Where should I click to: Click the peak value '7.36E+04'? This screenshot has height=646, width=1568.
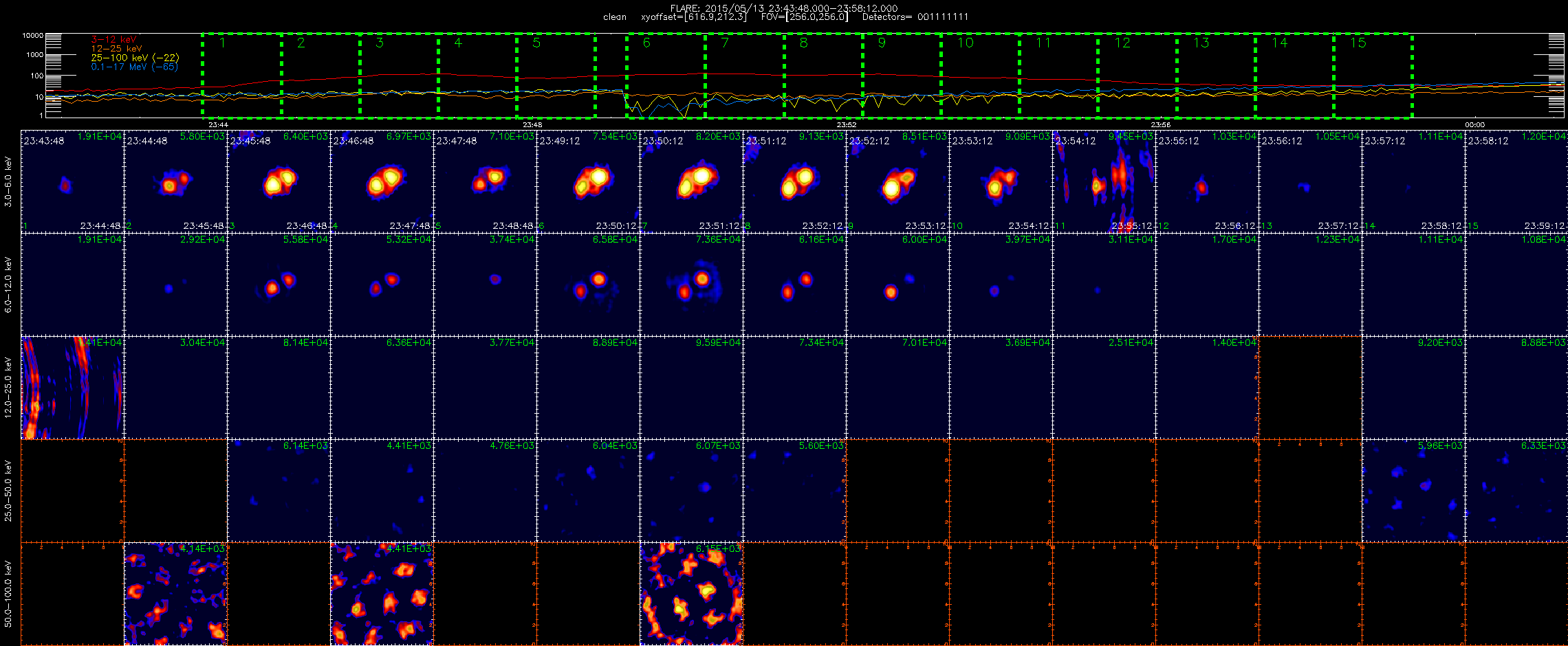click(x=718, y=240)
